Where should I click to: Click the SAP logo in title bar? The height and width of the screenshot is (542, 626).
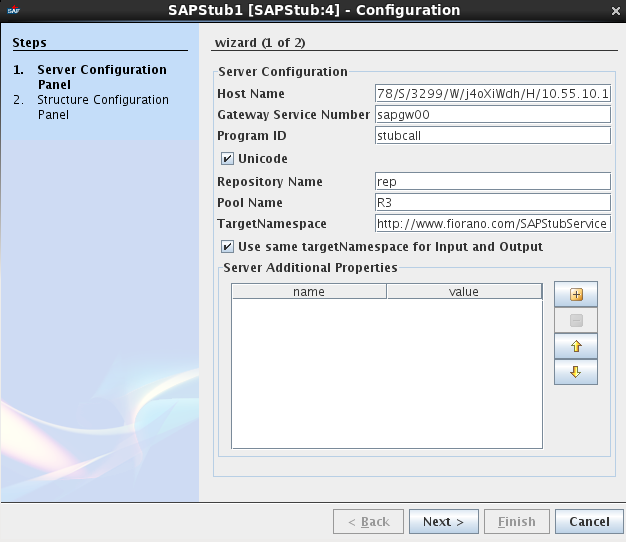click(x=14, y=10)
